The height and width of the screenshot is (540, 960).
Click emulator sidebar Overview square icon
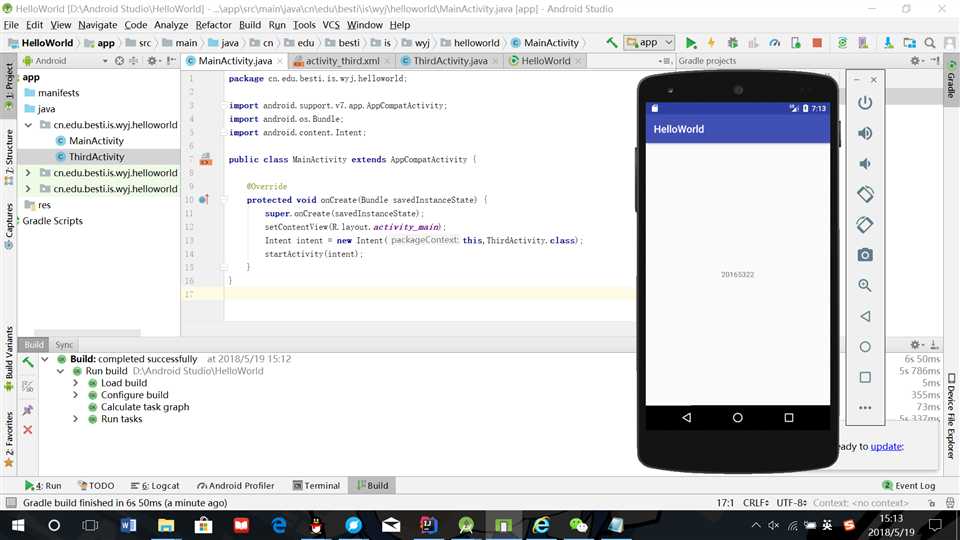(864, 377)
